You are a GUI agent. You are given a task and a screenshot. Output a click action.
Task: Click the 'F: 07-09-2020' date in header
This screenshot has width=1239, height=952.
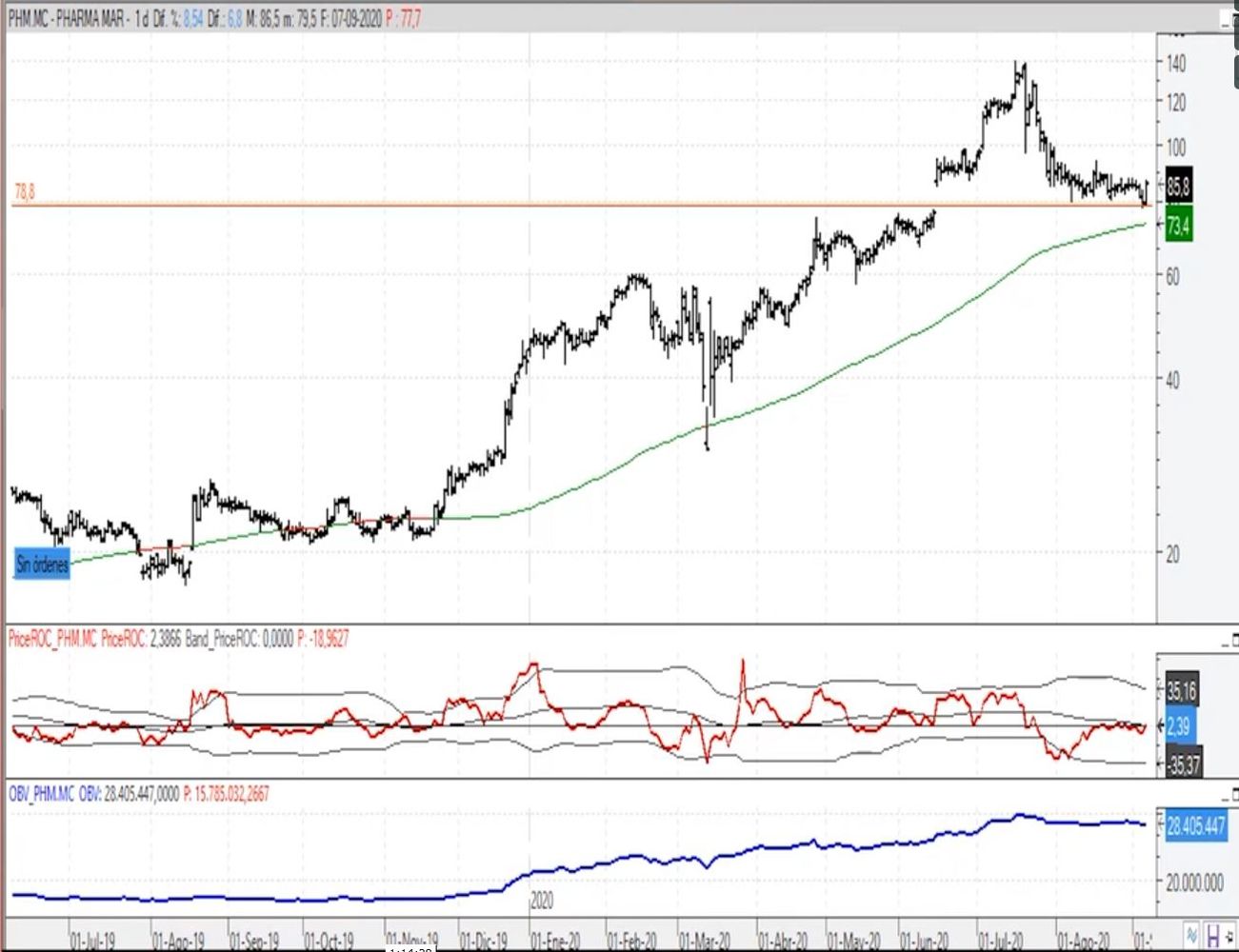tap(352, 18)
